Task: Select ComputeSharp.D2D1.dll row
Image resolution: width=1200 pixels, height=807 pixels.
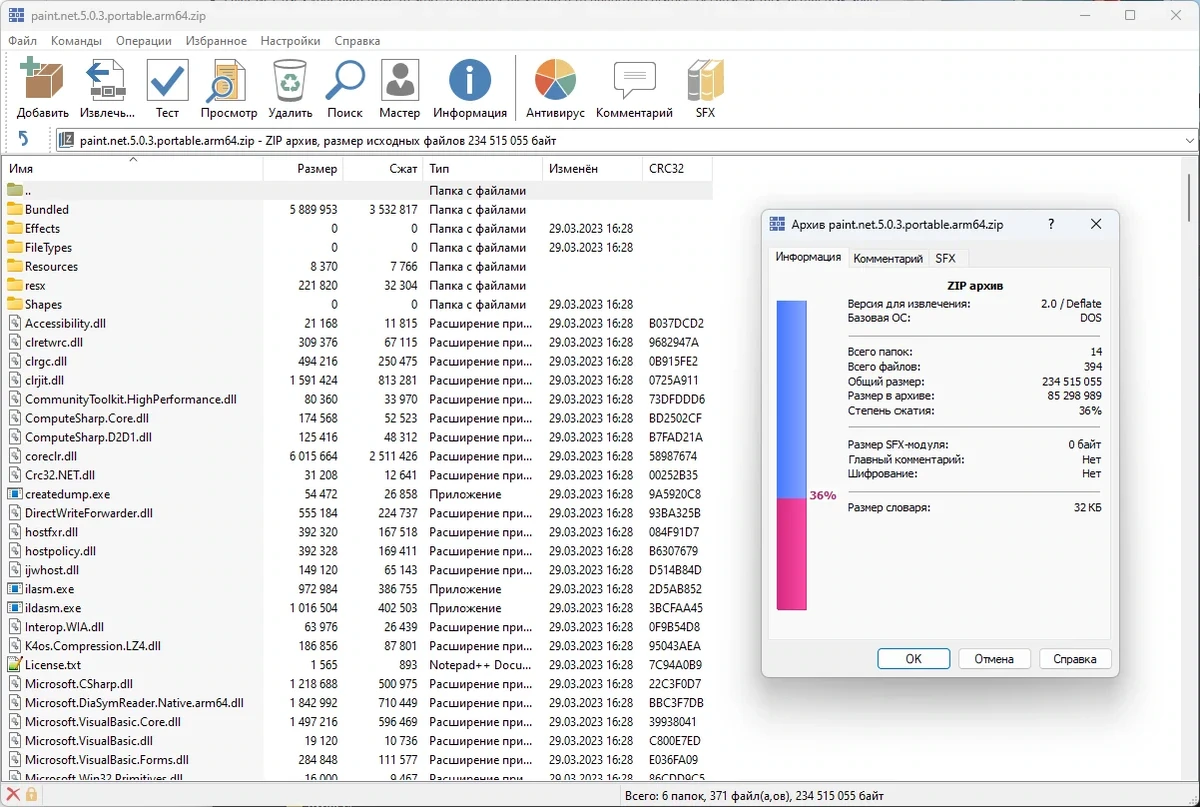Action: (x=358, y=437)
